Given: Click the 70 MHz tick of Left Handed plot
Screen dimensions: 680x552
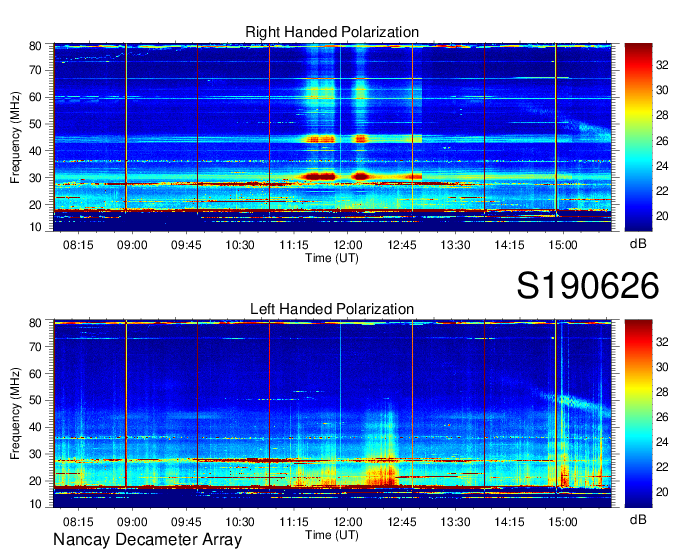Looking at the screenshot, I should tap(35, 347).
